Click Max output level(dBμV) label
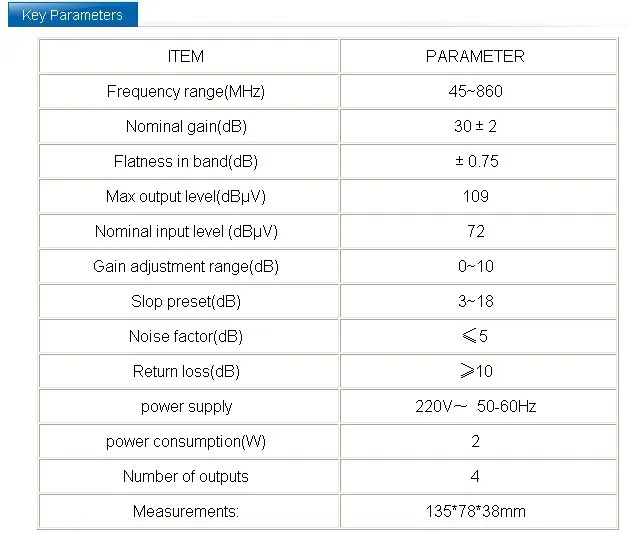 (186, 196)
